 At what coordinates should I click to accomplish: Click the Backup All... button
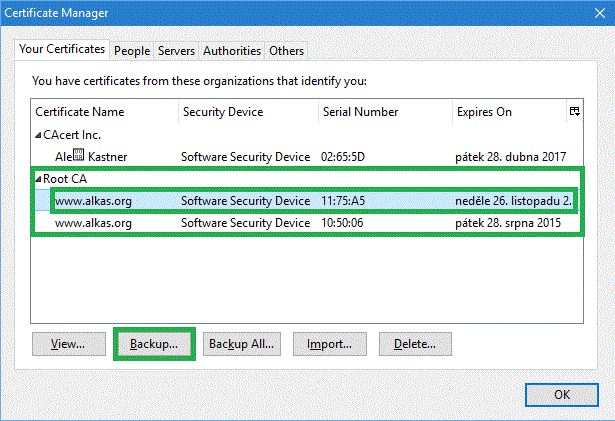tap(240, 344)
